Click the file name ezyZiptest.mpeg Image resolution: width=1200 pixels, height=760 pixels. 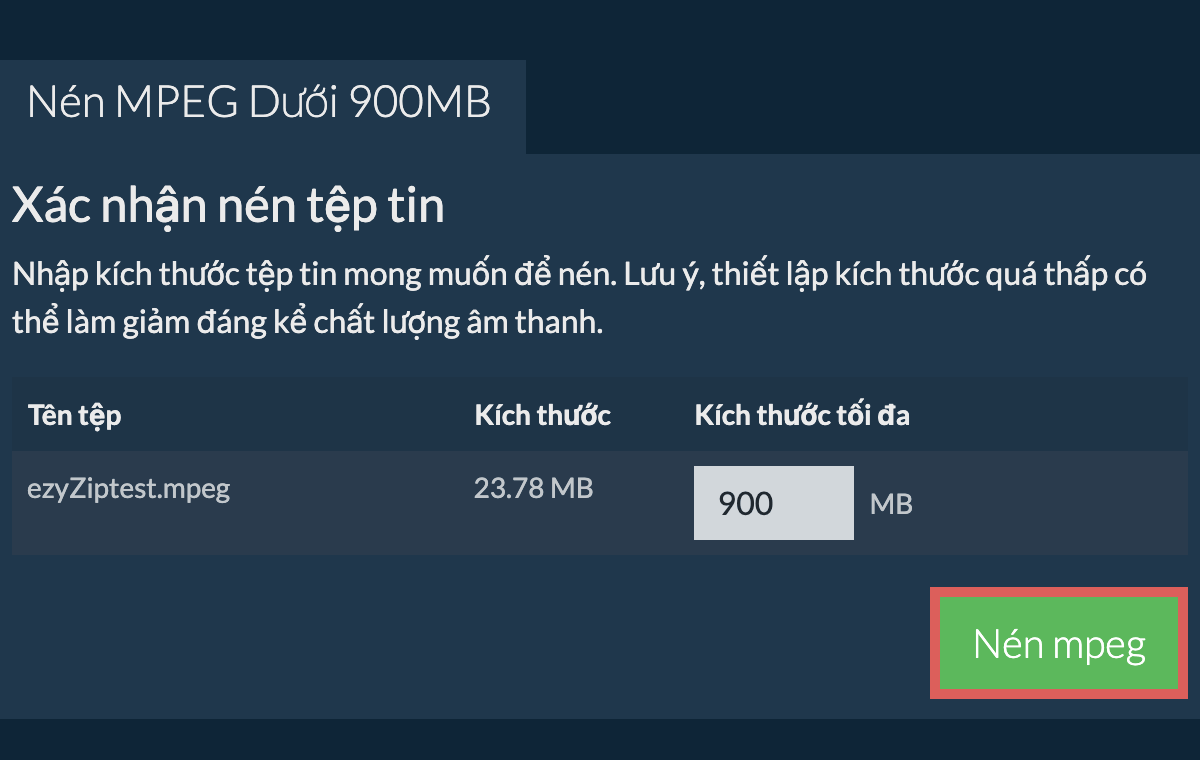pos(130,489)
